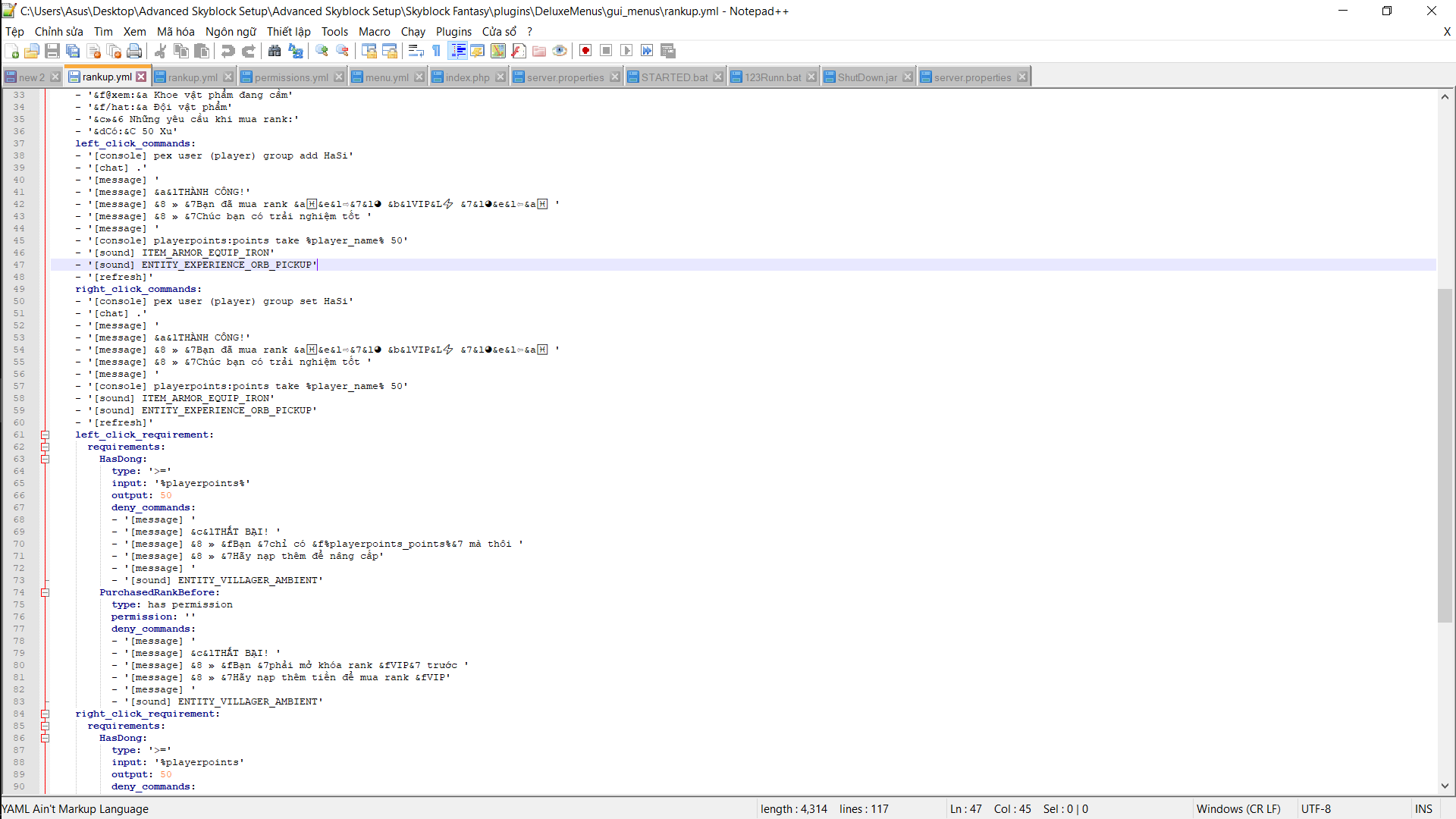Collapse the right_click_requirement fold marker
The width and height of the screenshot is (1456, 819).
point(45,714)
